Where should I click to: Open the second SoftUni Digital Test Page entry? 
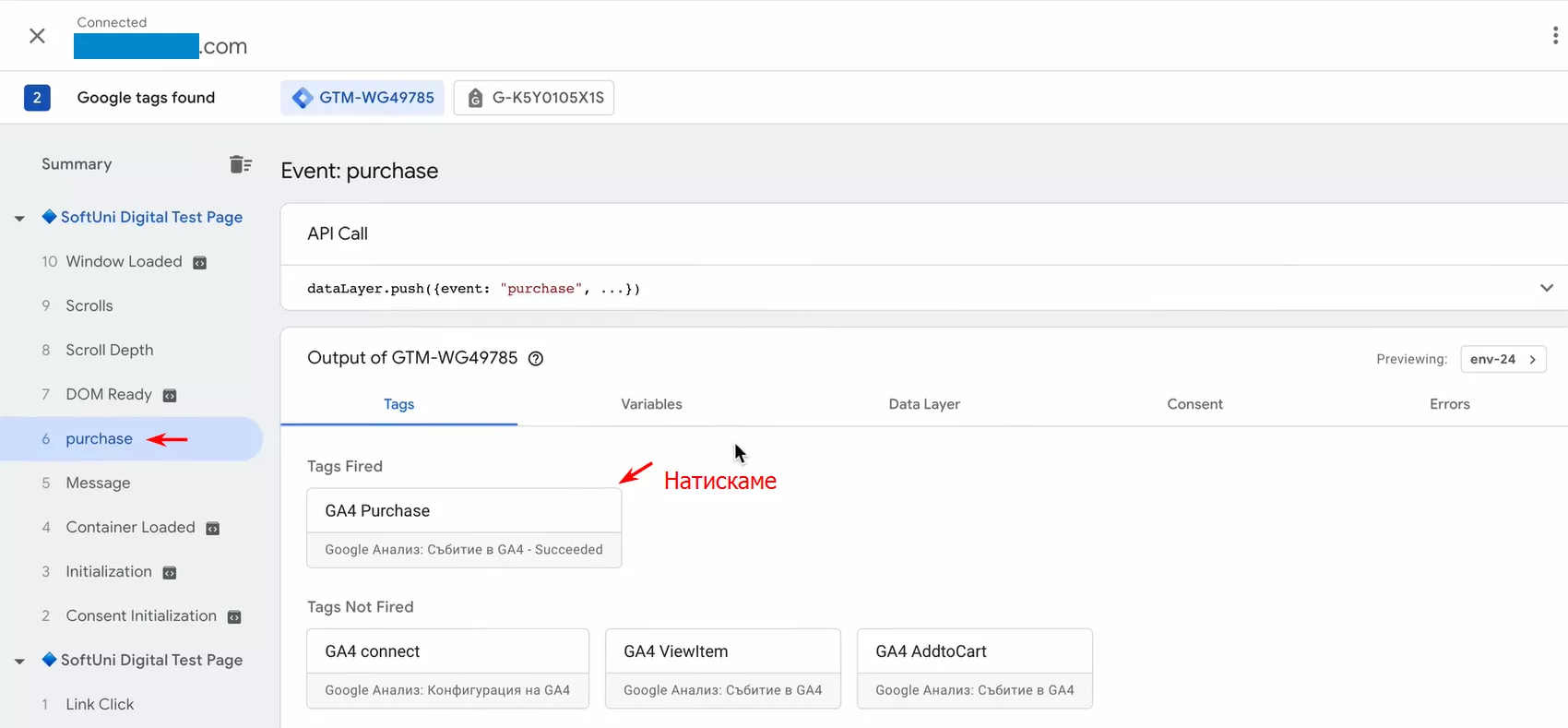point(151,660)
